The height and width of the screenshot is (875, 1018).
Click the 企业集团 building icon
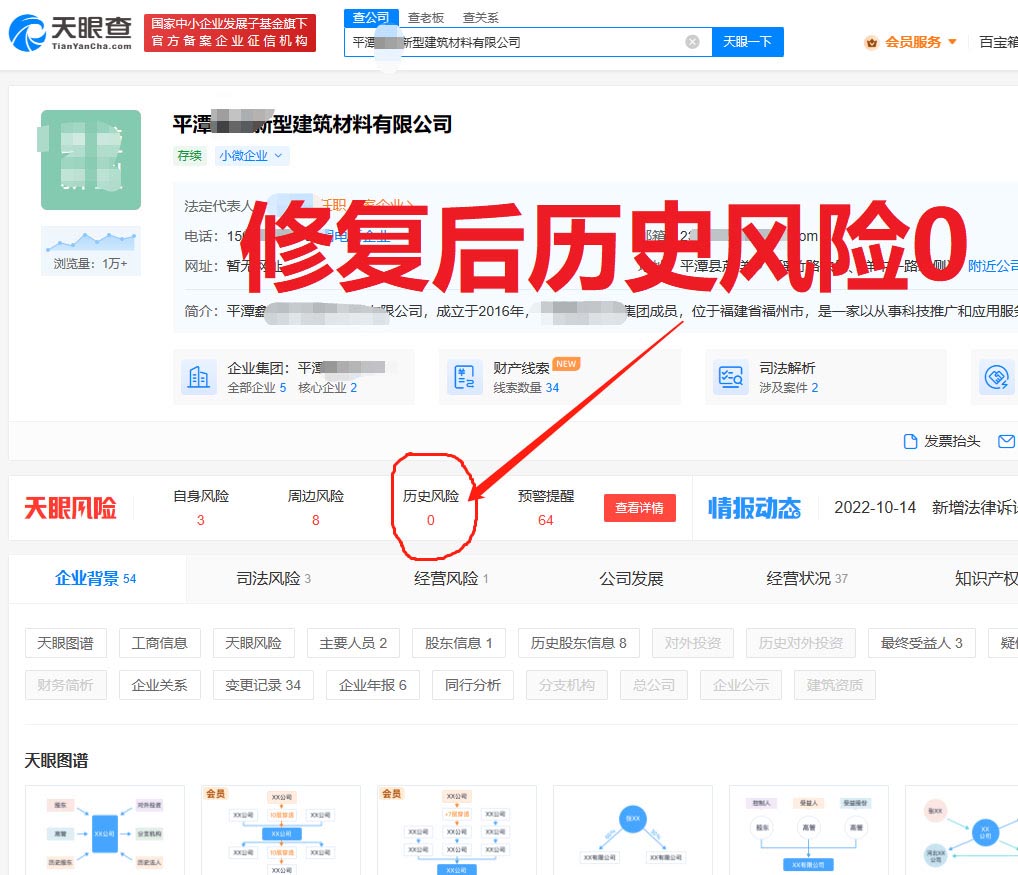[x=198, y=377]
